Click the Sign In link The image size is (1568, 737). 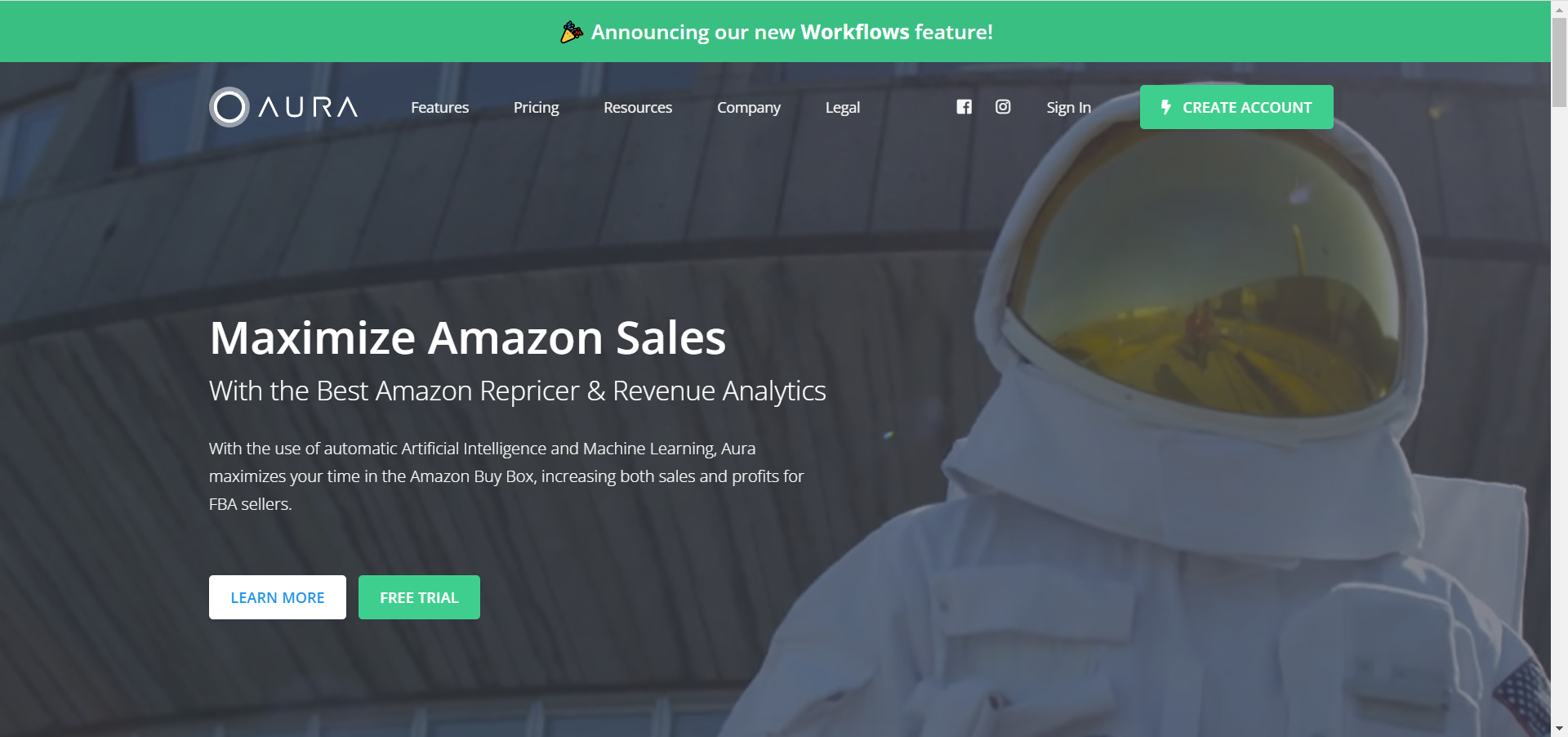coord(1068,107)
